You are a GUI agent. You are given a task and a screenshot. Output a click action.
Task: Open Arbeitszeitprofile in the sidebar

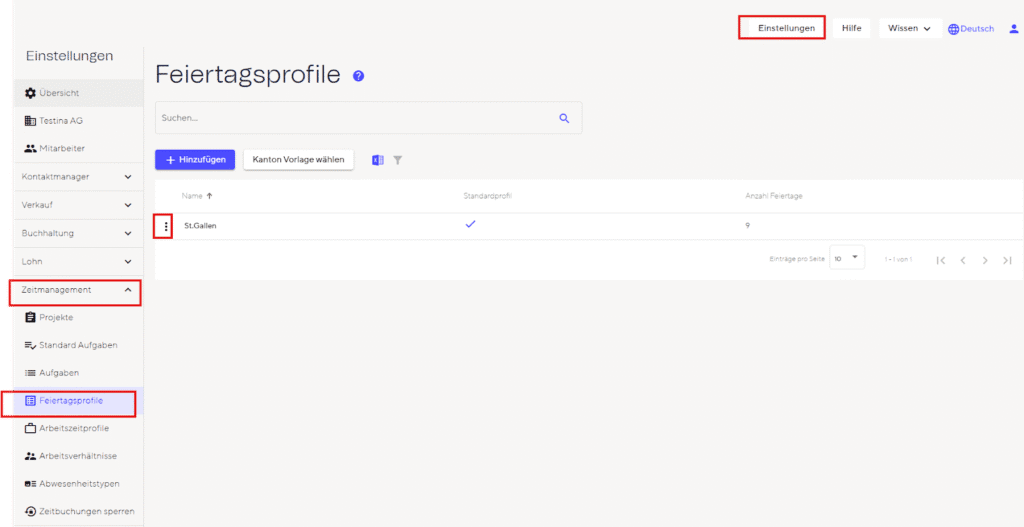(73, 428)
